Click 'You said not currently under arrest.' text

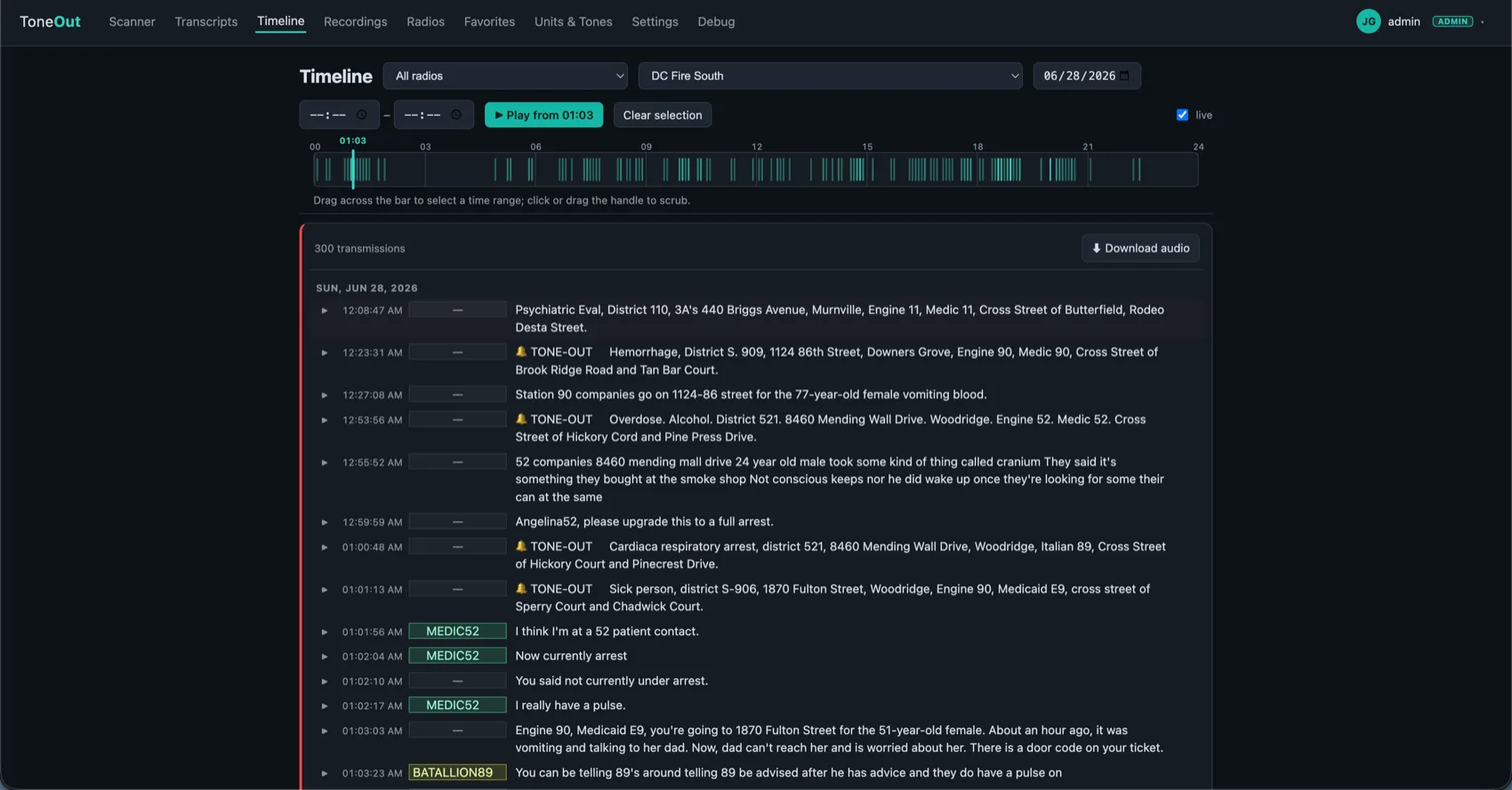pos(611,681)
